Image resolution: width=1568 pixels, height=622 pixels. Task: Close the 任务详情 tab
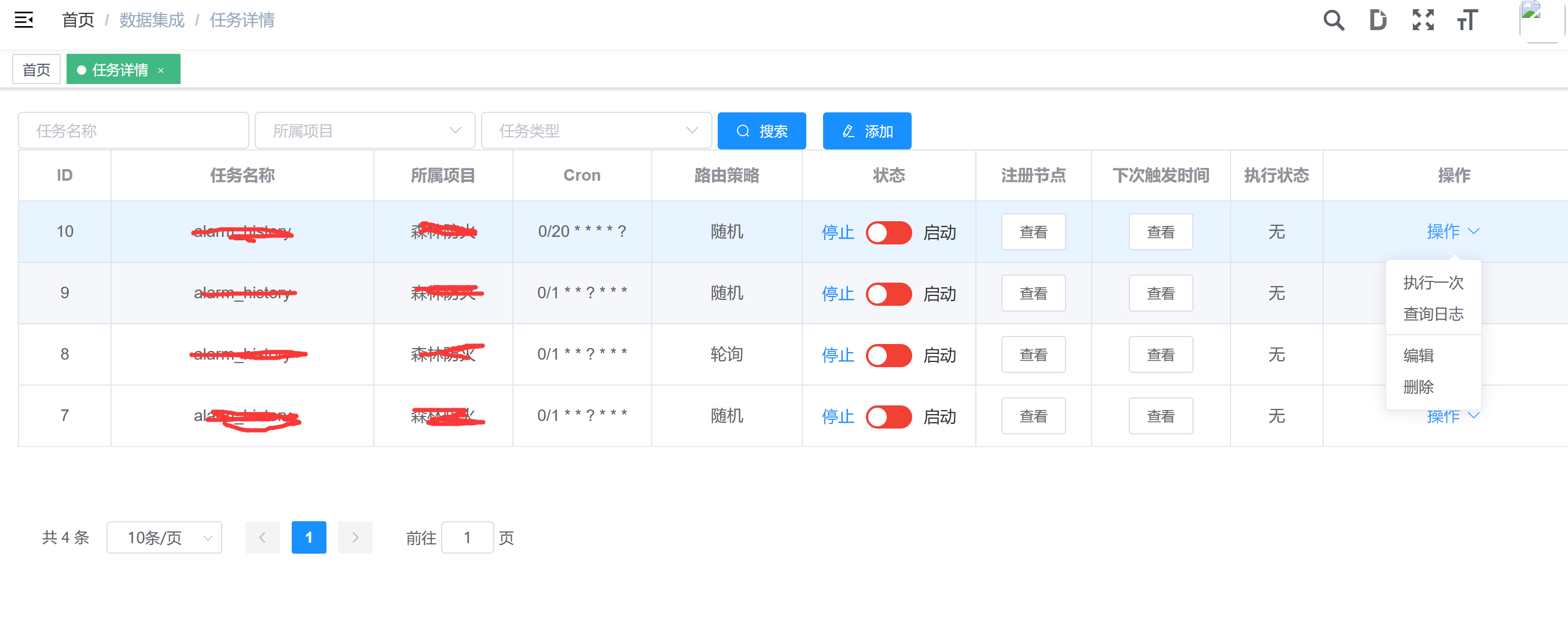161,69
